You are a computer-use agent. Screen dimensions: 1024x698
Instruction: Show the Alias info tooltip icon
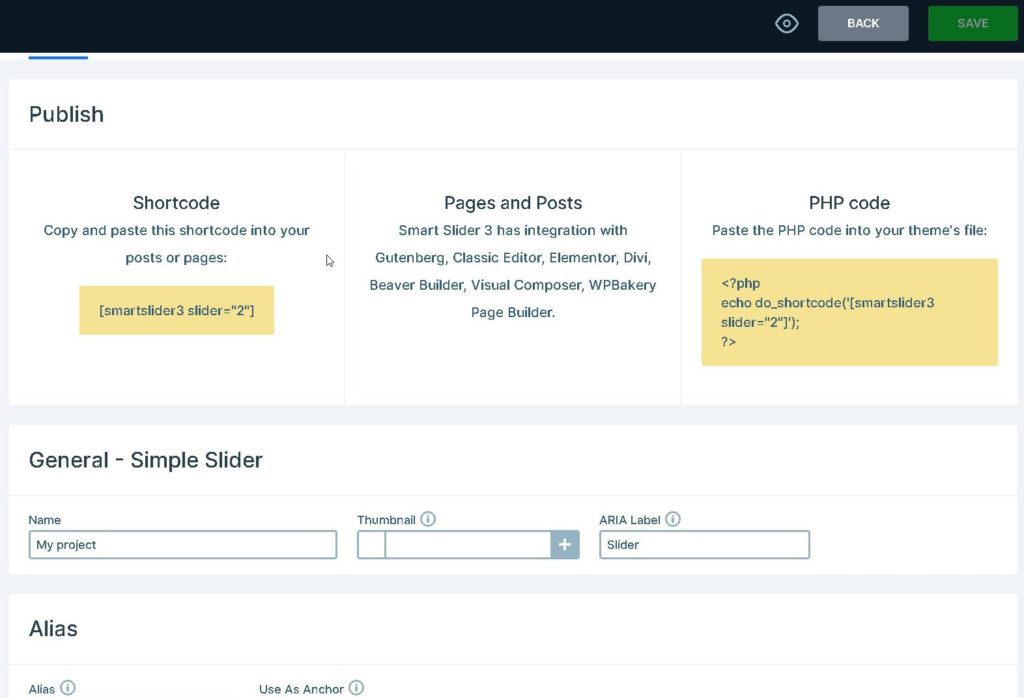pos(68,688)
